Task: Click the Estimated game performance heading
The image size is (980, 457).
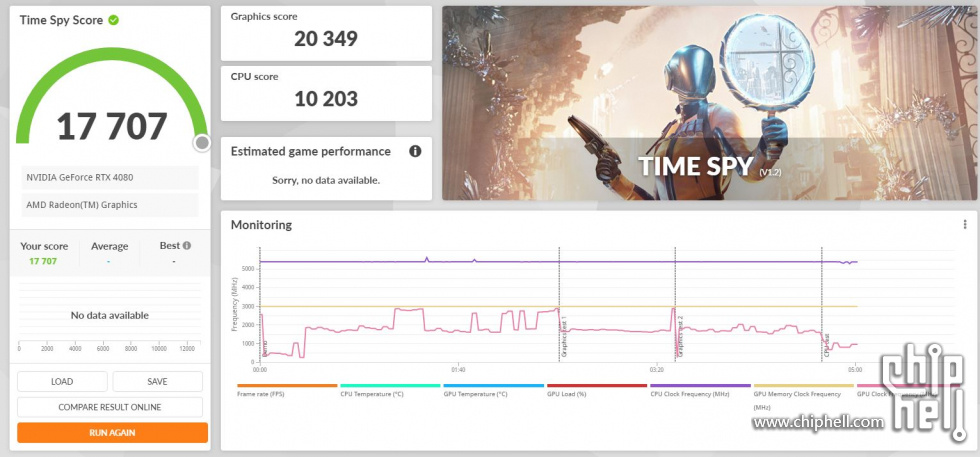Action: click(311, 151)
